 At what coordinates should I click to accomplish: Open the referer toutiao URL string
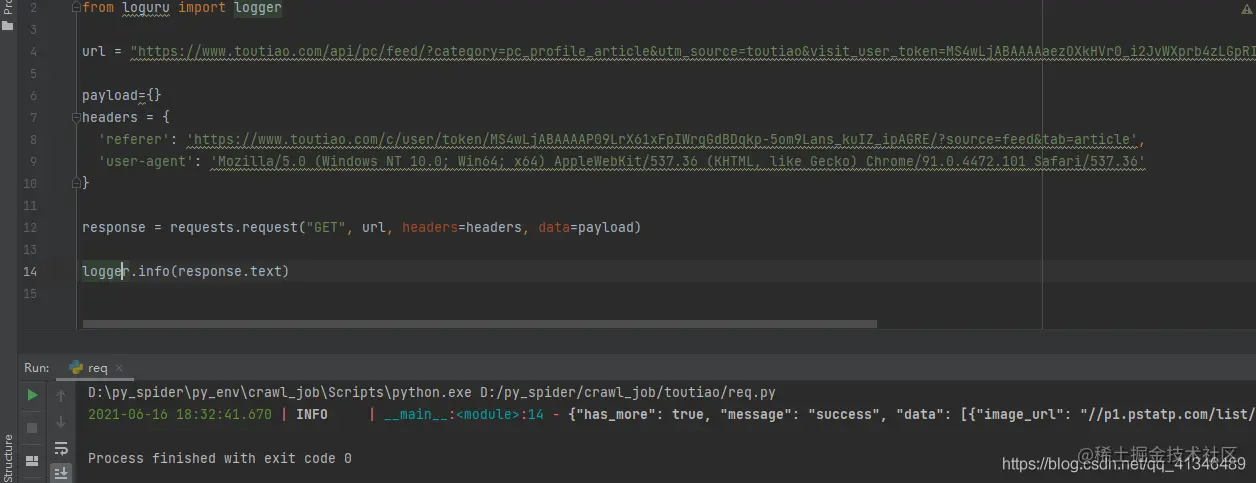[661, 140]
